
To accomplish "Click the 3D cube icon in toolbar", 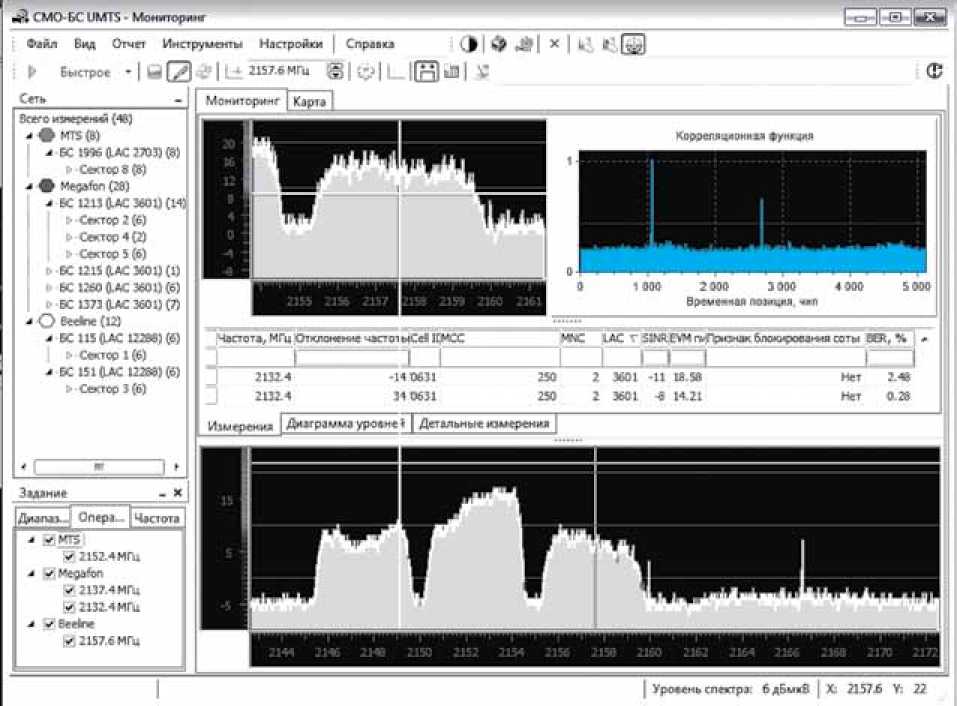I will tap(497, 44).
